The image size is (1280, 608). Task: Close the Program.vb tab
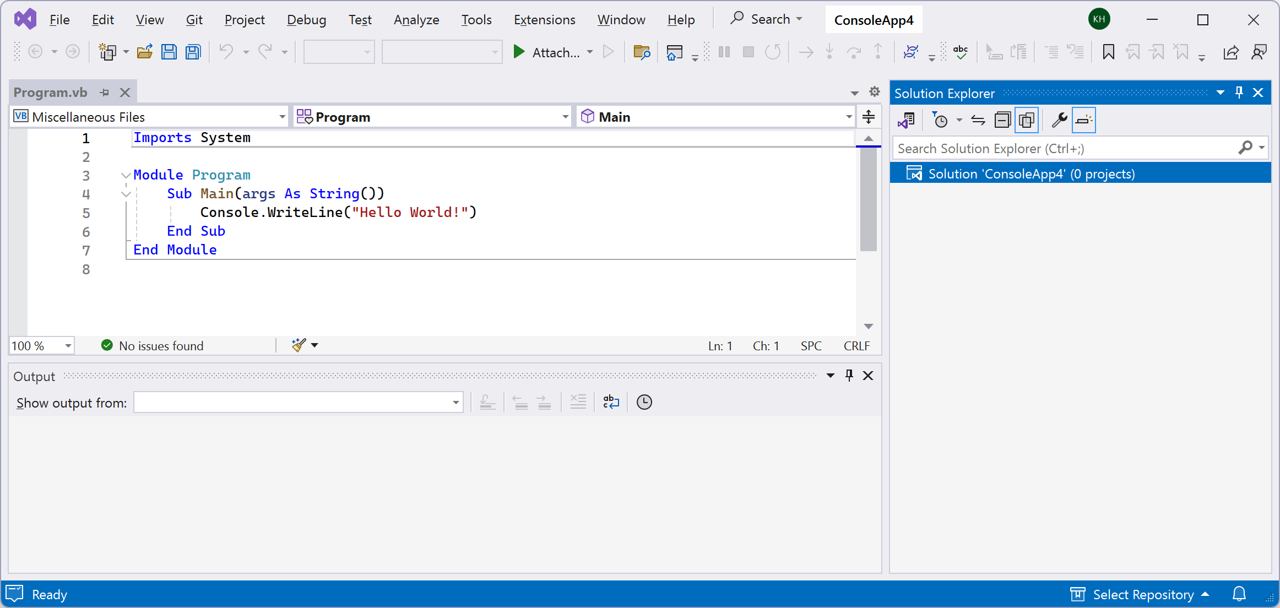pos(125,92)
